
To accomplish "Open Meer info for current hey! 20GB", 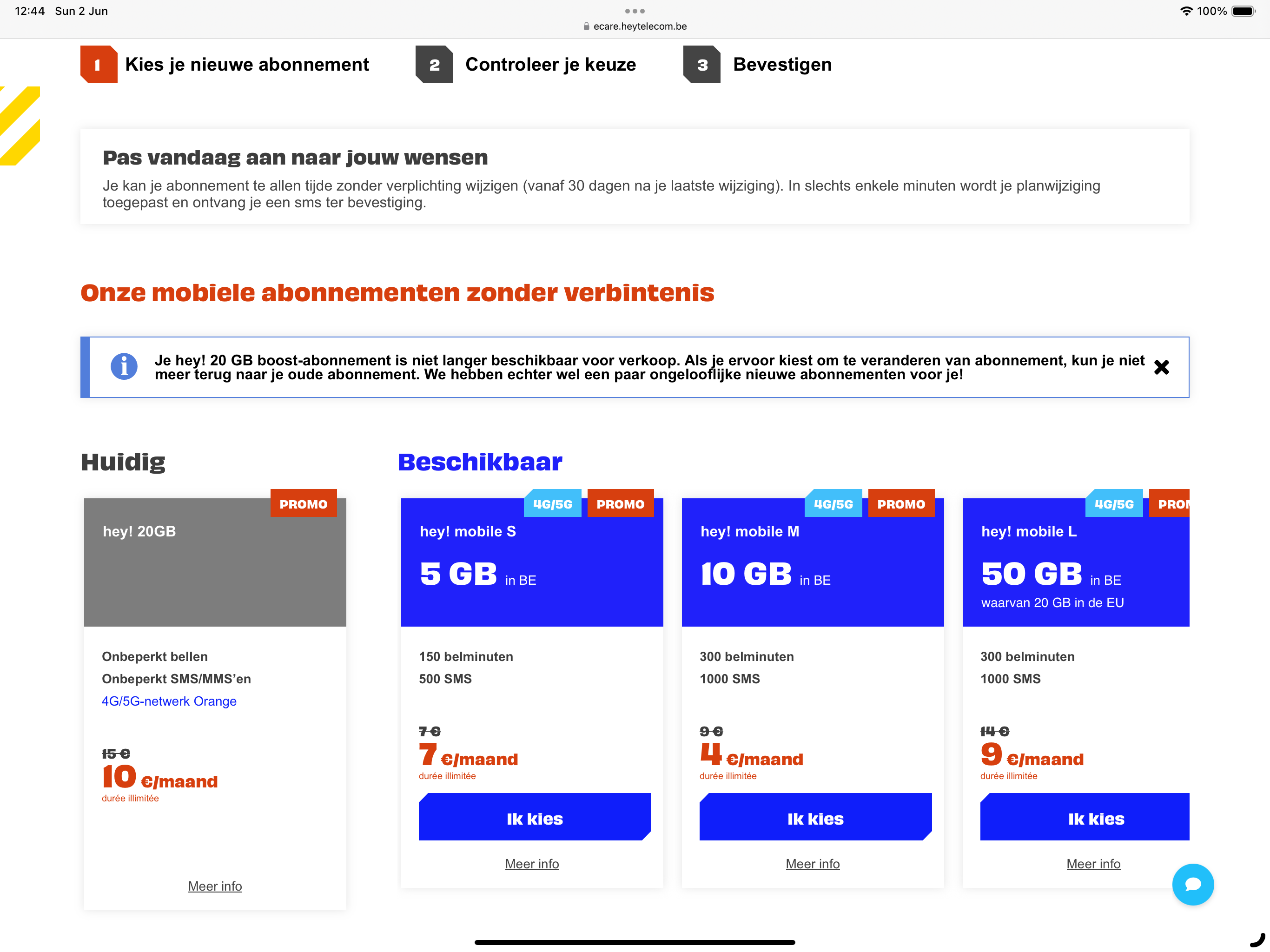I will (x=215, y=886).
